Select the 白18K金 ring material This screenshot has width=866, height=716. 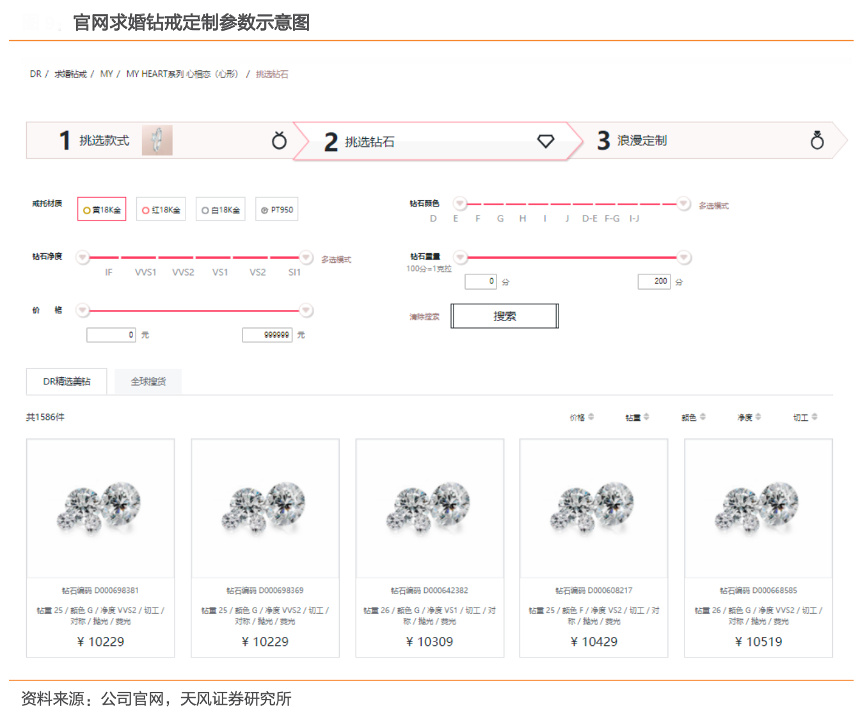[x=220, y=210]
